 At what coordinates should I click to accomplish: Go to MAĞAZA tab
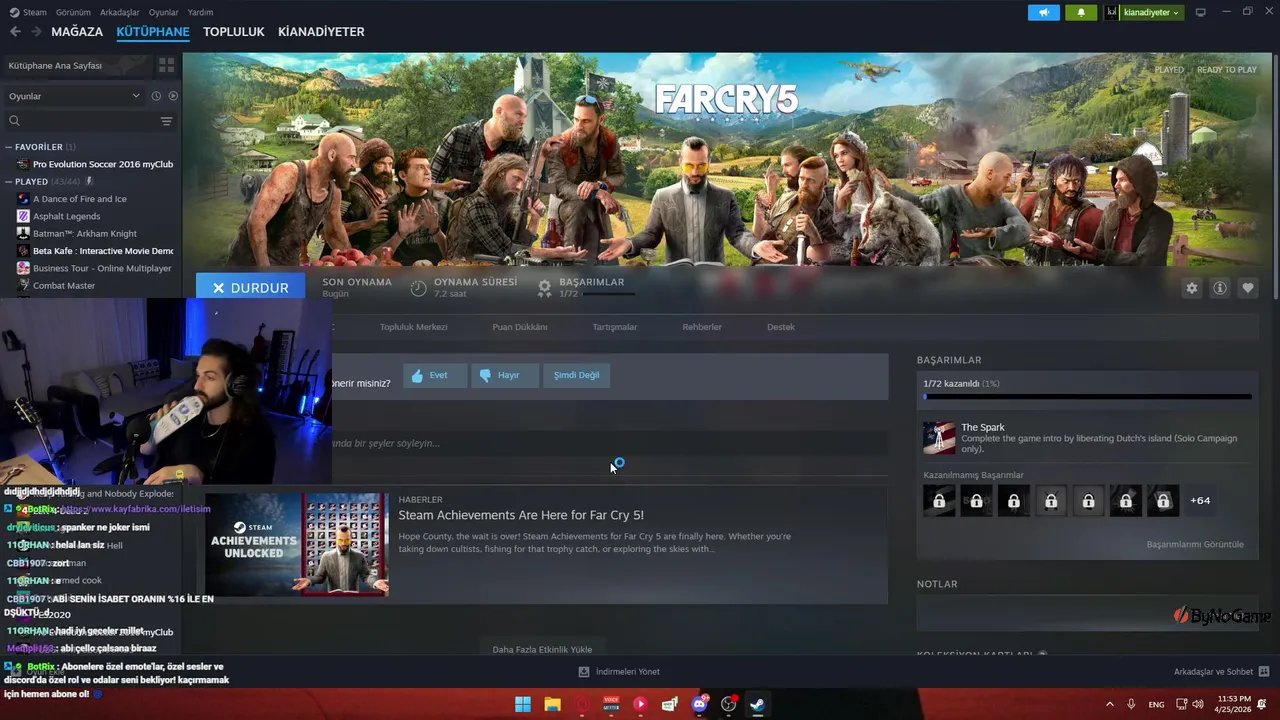point(77,32)
